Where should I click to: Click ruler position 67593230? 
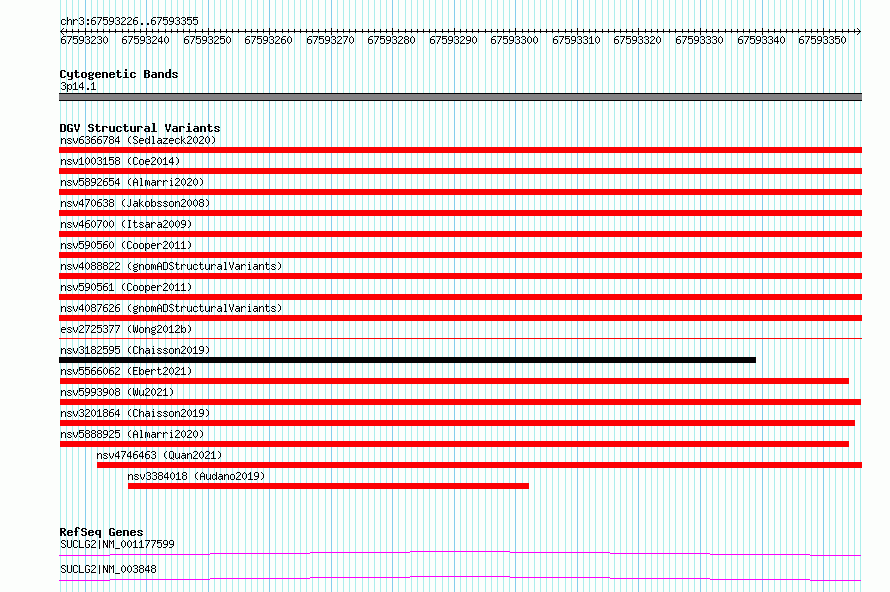pyautogui.click(x=84, y=40)
